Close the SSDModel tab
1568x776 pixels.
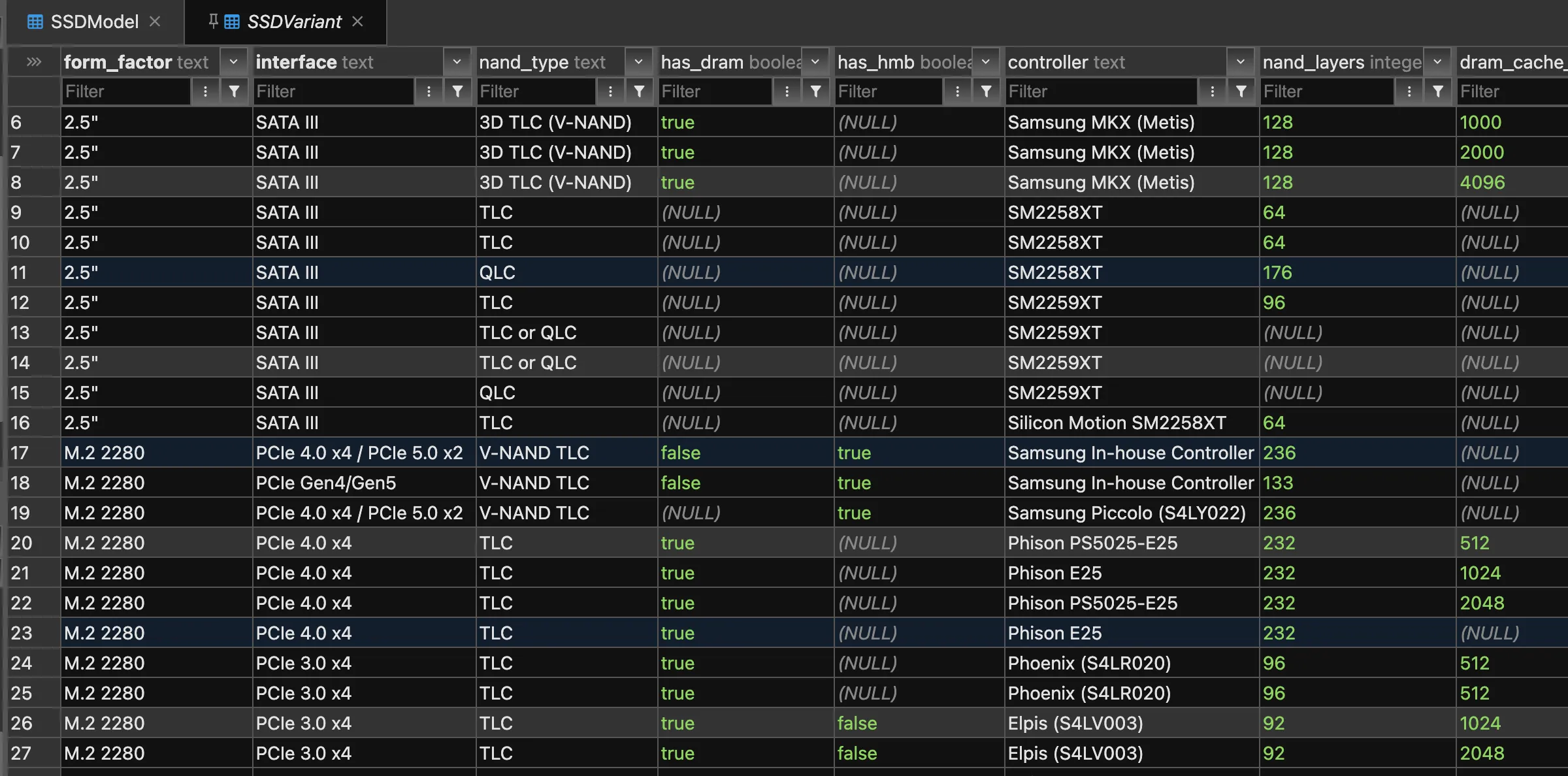pos(155,22)
